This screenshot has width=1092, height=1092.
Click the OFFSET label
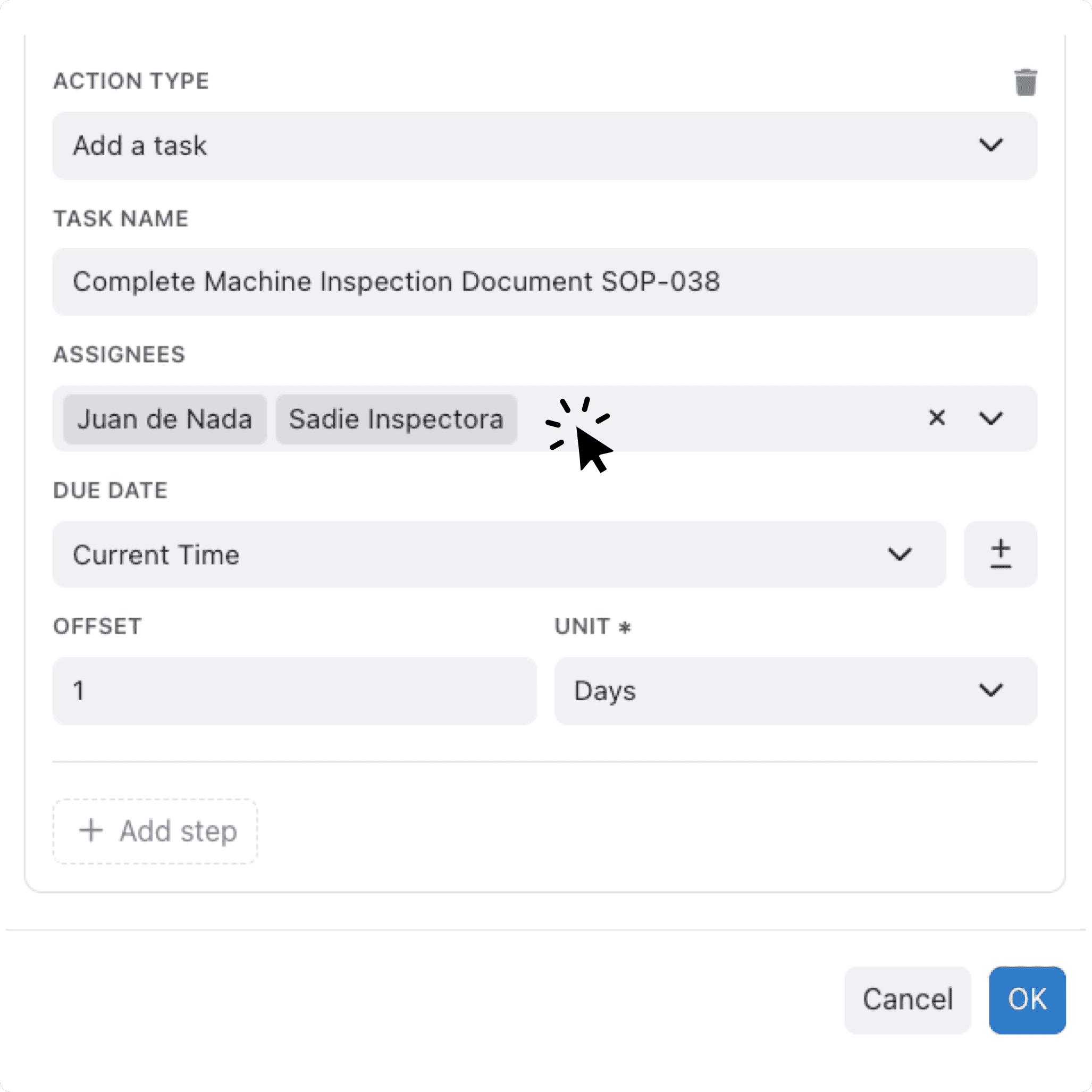click(x=97, y=626)
